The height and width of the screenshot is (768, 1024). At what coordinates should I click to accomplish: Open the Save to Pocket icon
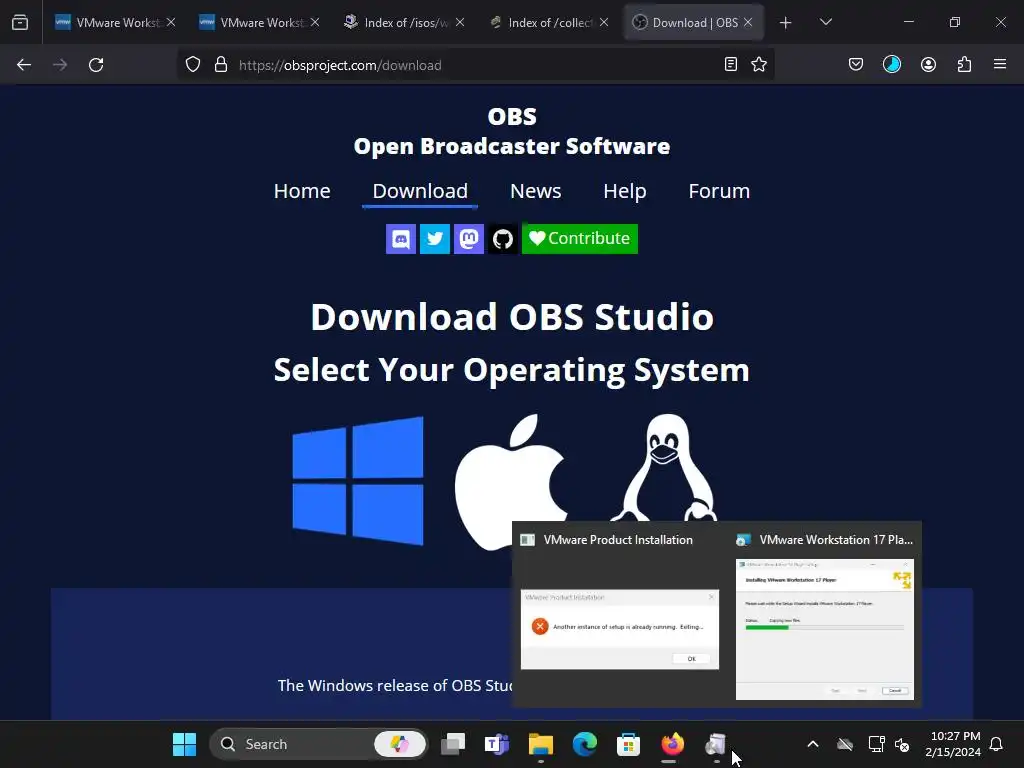pos(856,64)
